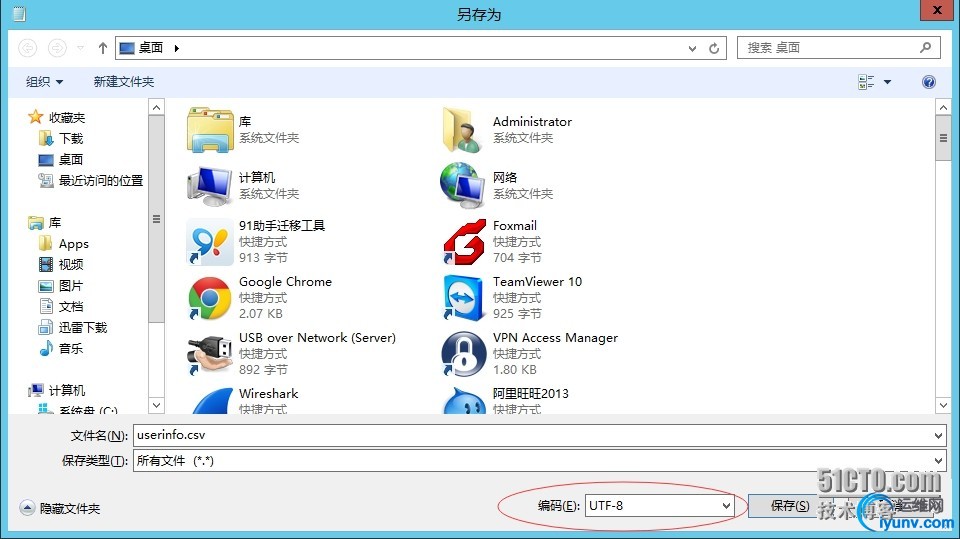Screen dimensions: 960x539
Task: Open the 编码 UTF-8 encoding dropdown
Action: (659, 506)
